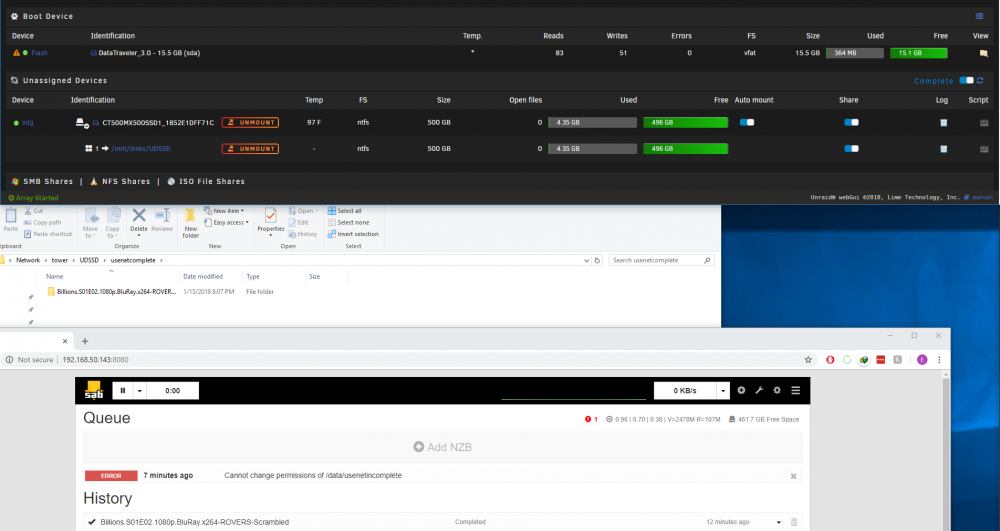Viewport: 1000px width, 531px height.
Task: Toggle Auto mount for the sdg disk
Action: (x=747, y=122)
